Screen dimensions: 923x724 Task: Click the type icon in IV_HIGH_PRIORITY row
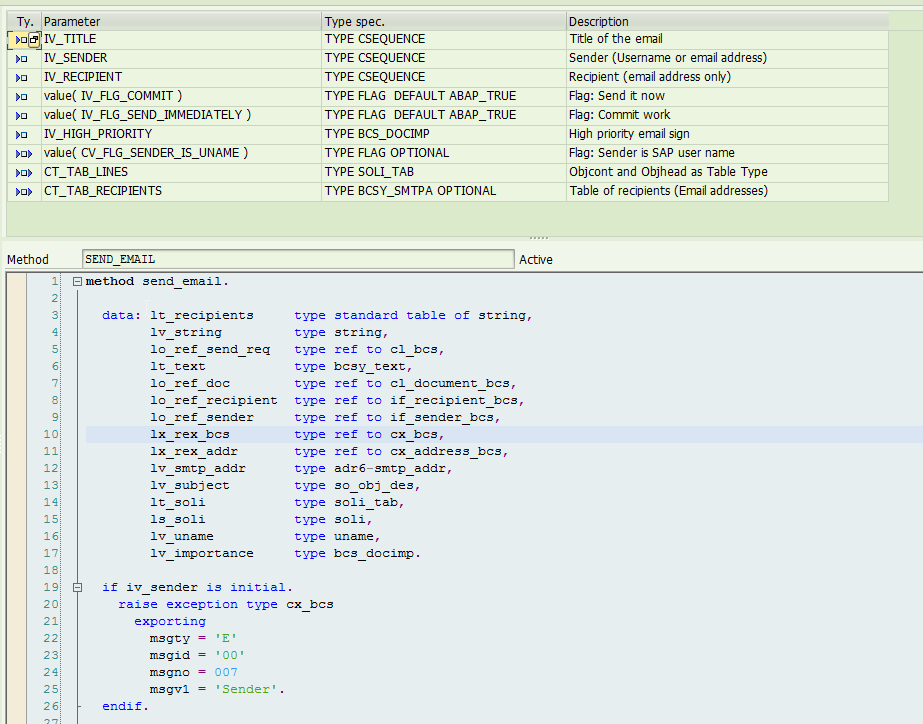pos(21,135)
